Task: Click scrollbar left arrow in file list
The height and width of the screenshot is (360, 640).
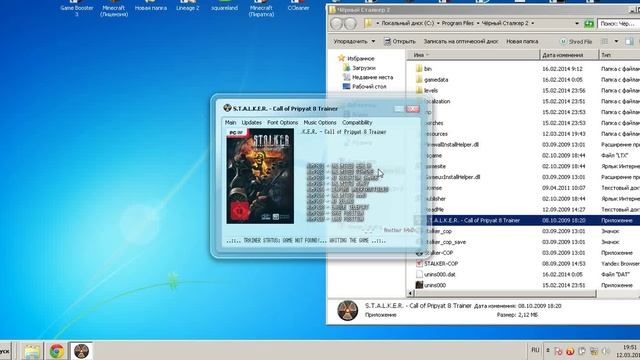Action: (410, 293)
